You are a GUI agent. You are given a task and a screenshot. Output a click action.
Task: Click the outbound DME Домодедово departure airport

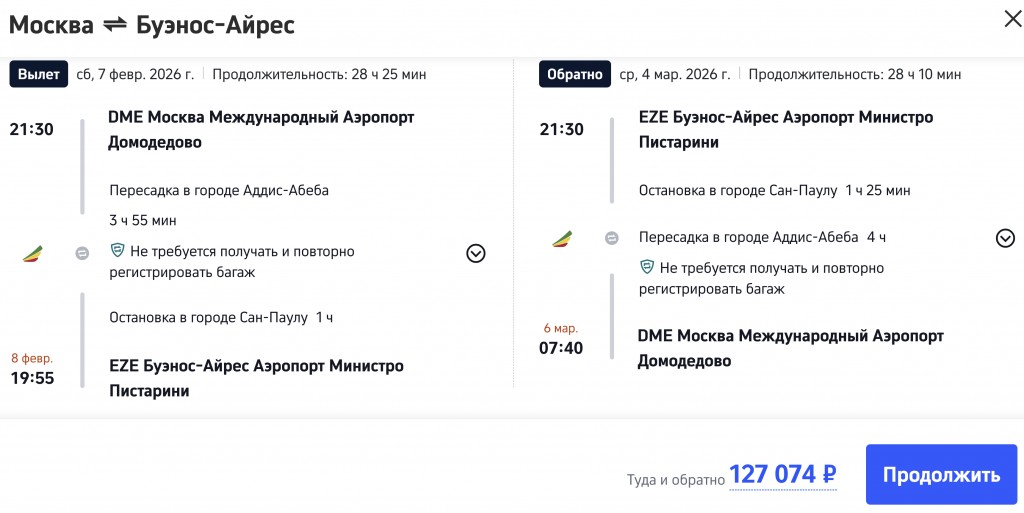tap(260, 130)
